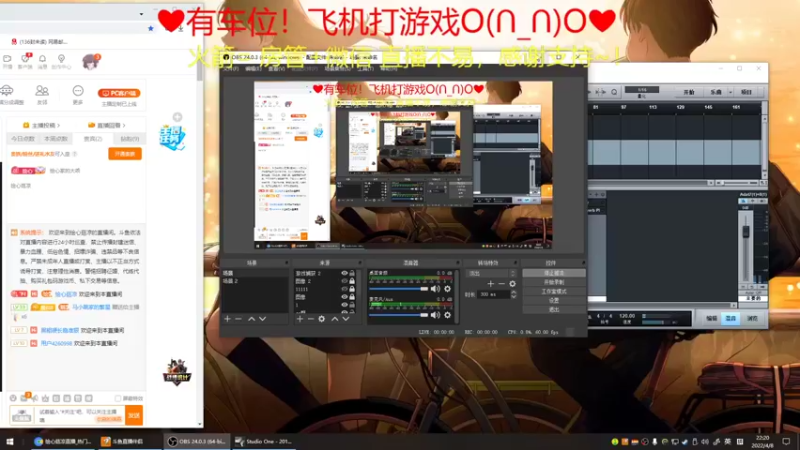
Task: Add a new source in OBS
Action: point(300,319)
